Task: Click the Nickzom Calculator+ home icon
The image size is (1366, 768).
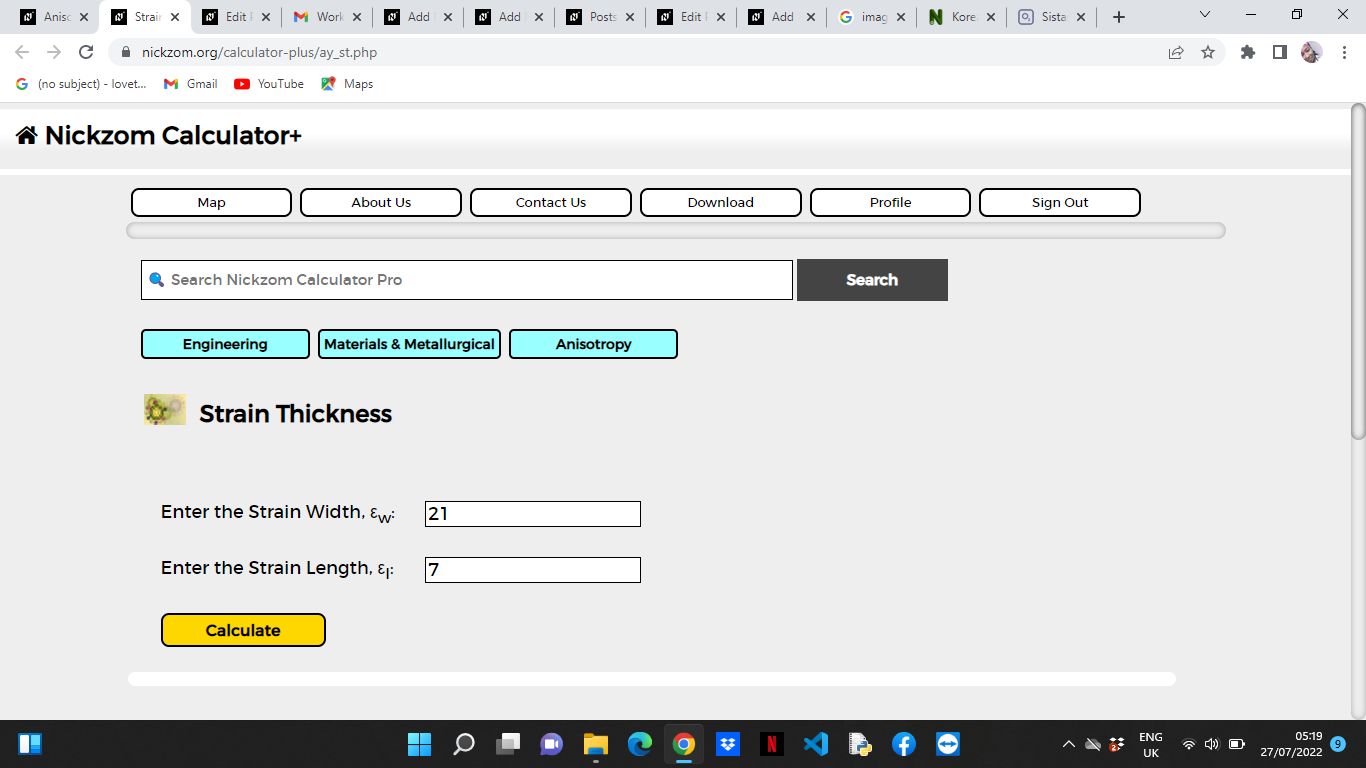Action: 27,135
